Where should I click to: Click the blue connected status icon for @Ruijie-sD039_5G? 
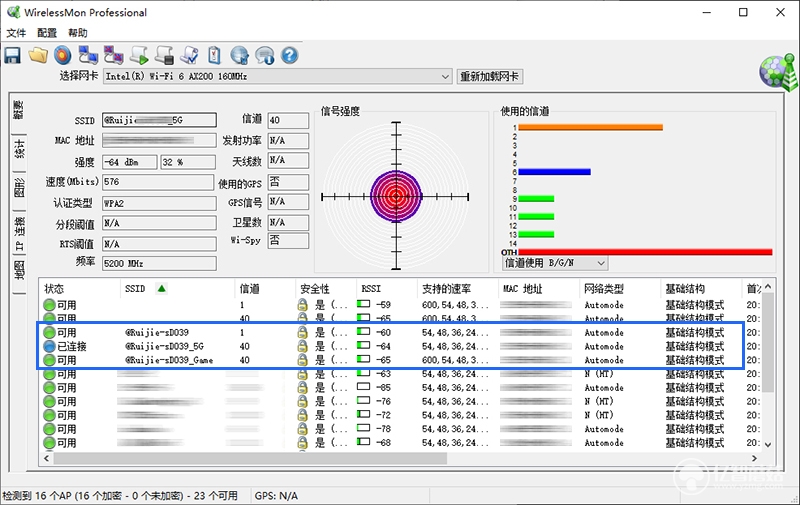(x=49, y=346)
